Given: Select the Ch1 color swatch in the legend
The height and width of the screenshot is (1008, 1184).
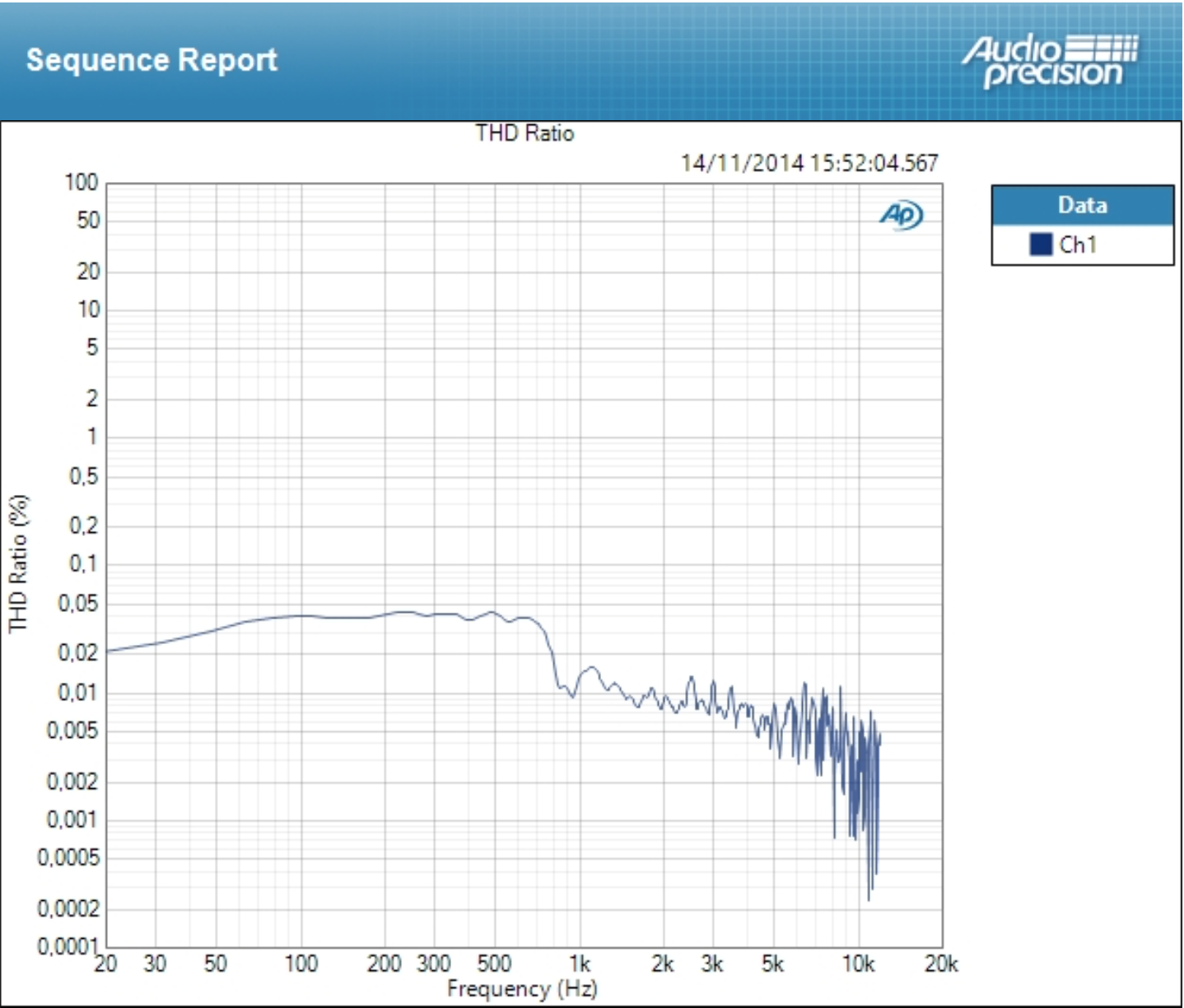Looking at the screenshot, I should (x=1041, y=245).
